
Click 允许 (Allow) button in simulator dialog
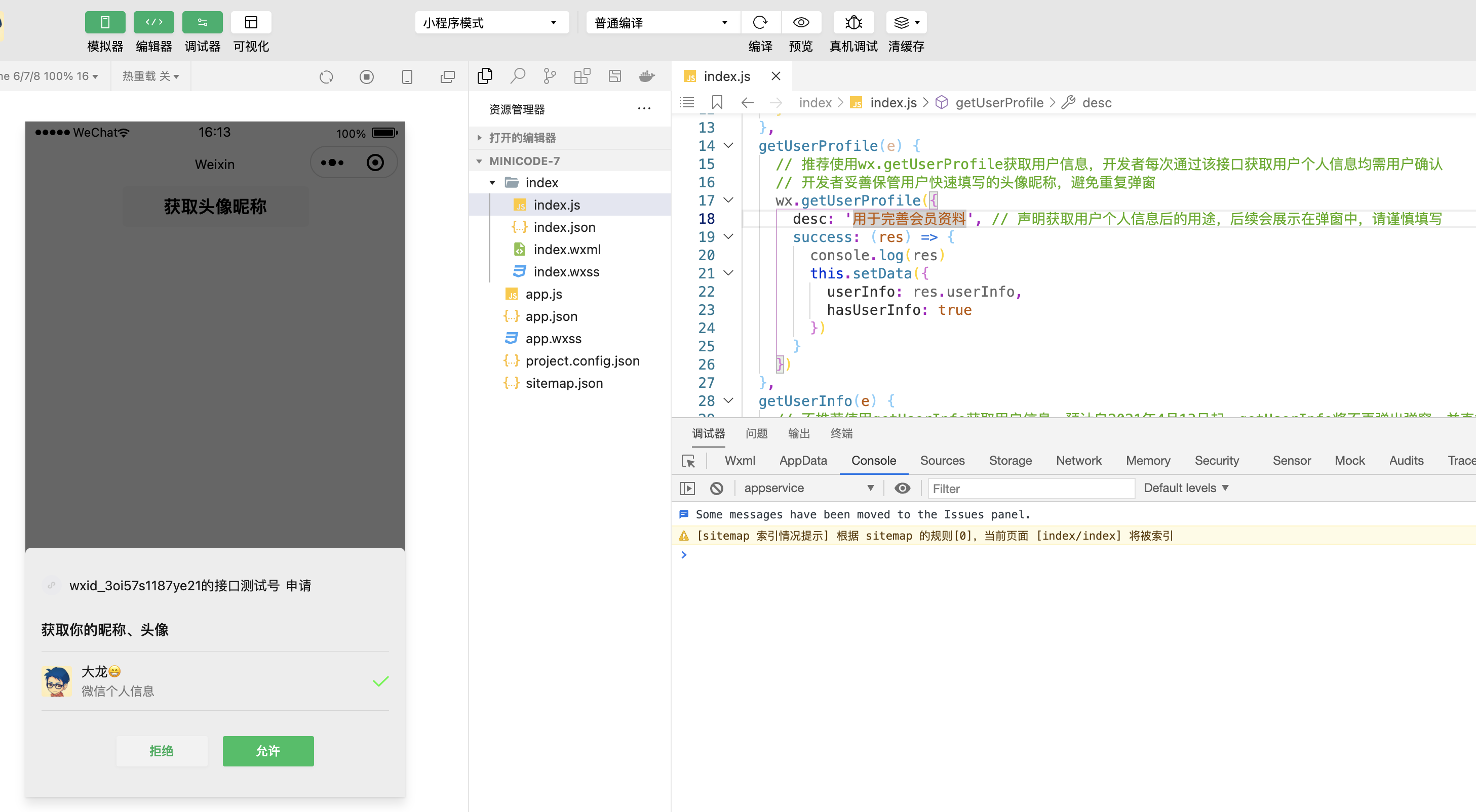[x=268, y=751]
